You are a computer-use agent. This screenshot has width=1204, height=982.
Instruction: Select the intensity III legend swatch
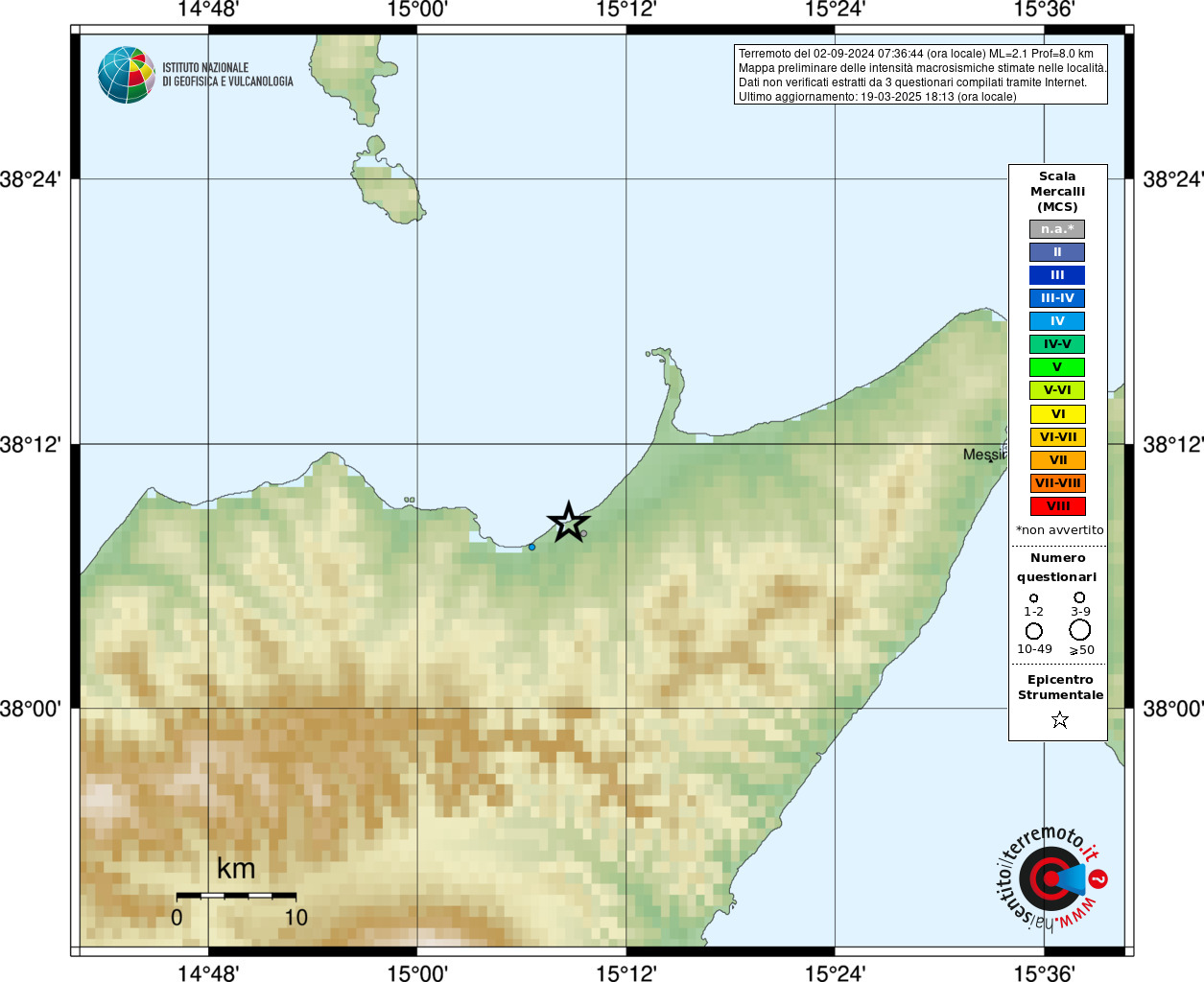[1057, 275]
